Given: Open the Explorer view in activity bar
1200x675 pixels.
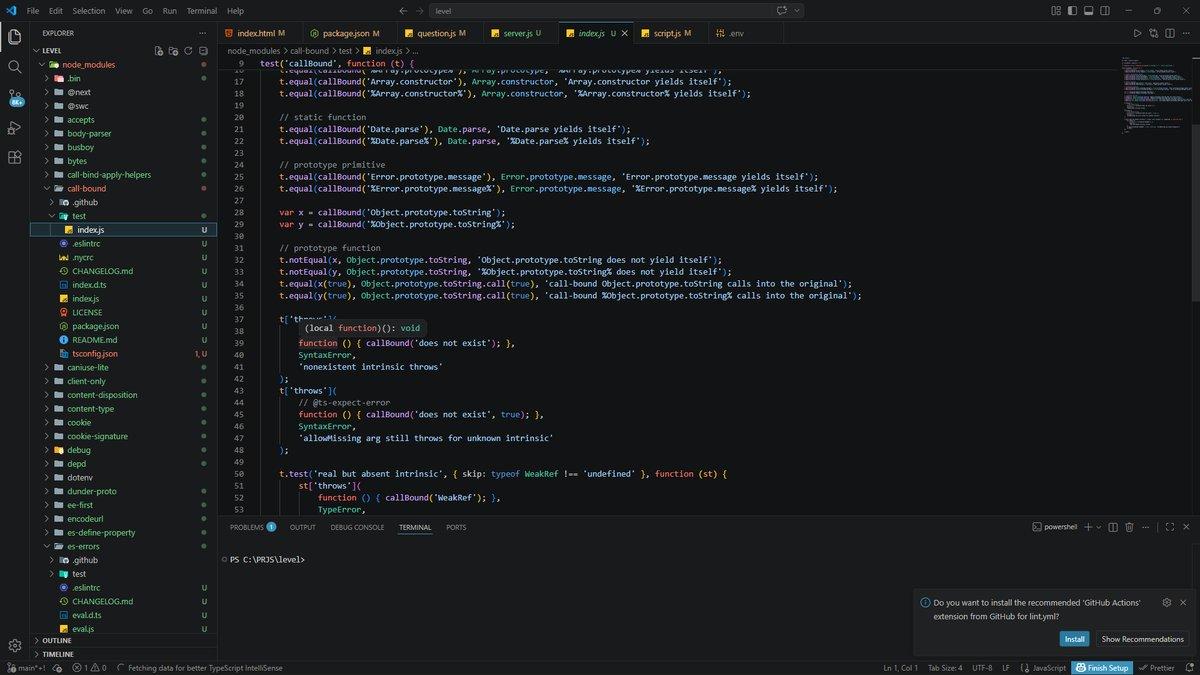Looking at the screenshot, I should (15, 37).
